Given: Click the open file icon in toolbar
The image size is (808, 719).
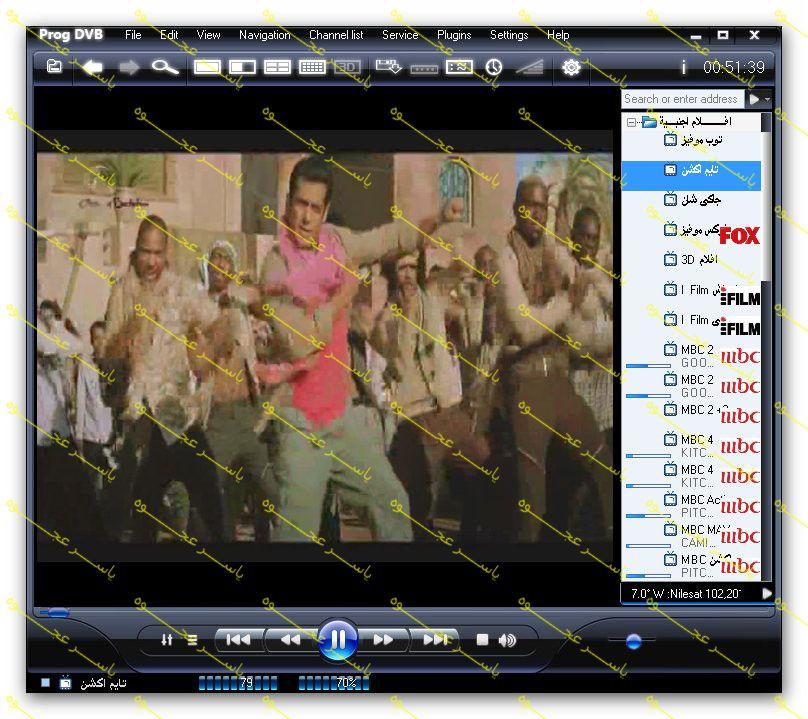Looking at the screenshot, I should 54,66.
